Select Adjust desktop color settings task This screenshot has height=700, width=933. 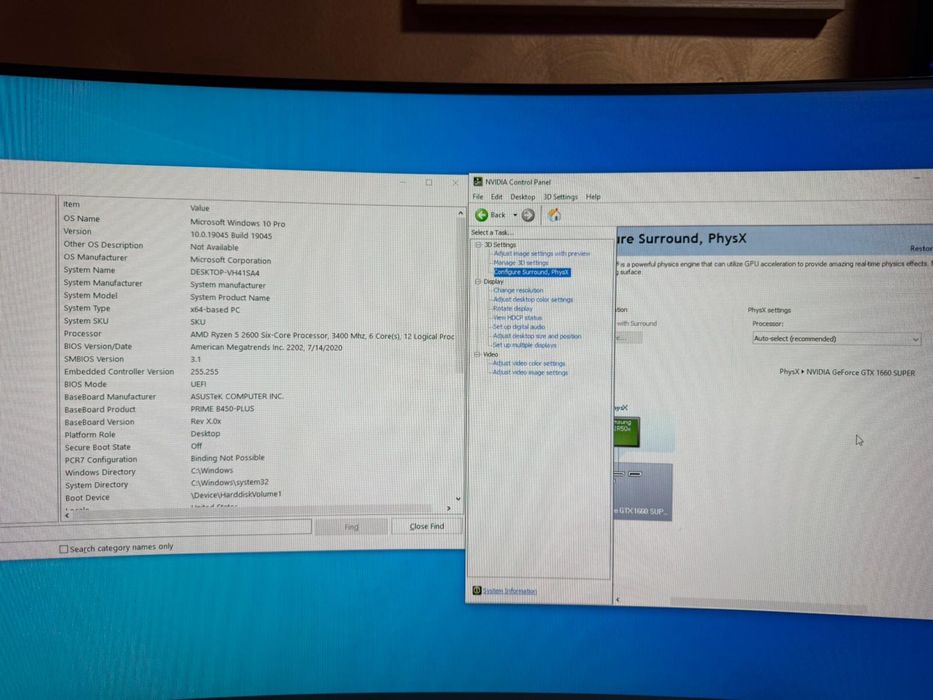point(533,299)
